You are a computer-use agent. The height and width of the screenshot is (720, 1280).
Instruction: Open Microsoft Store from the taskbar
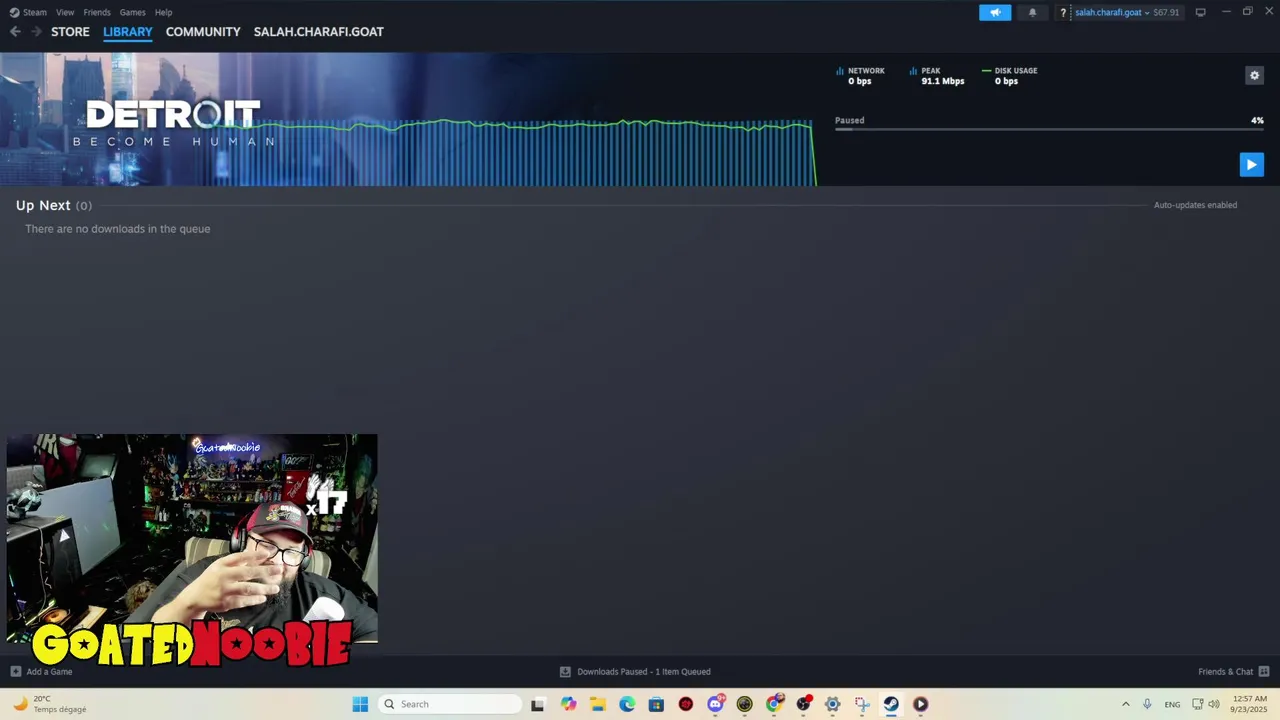[656, 704]
